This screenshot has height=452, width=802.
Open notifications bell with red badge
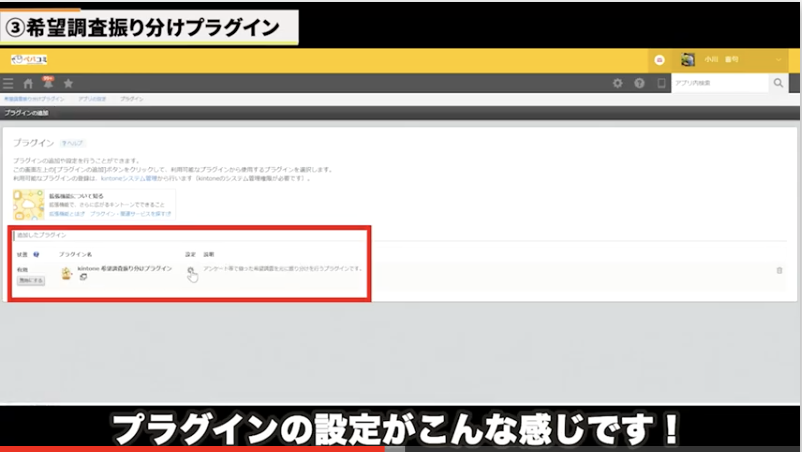(47, 83)
